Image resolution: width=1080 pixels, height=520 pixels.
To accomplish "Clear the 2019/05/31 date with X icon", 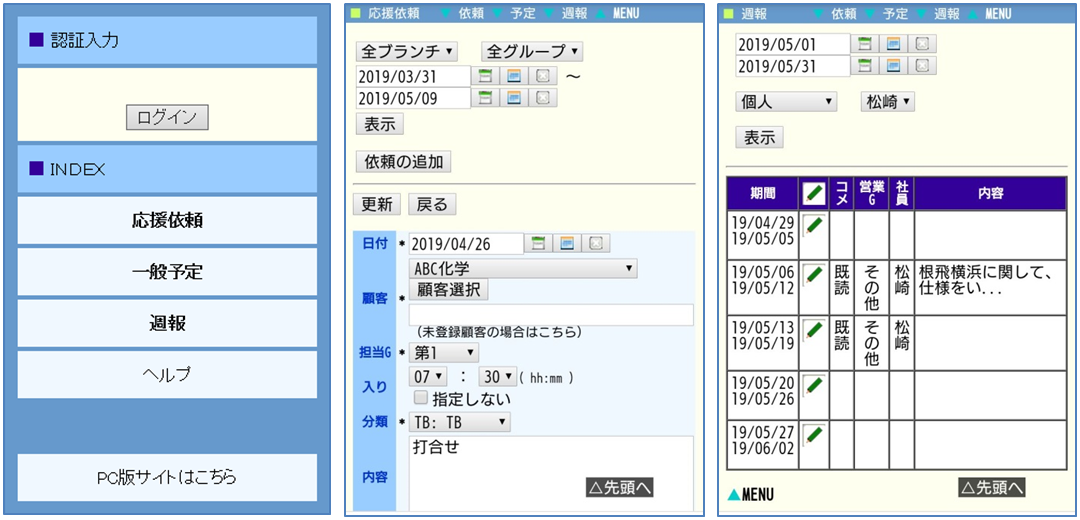I will click(x=923, y=66).
